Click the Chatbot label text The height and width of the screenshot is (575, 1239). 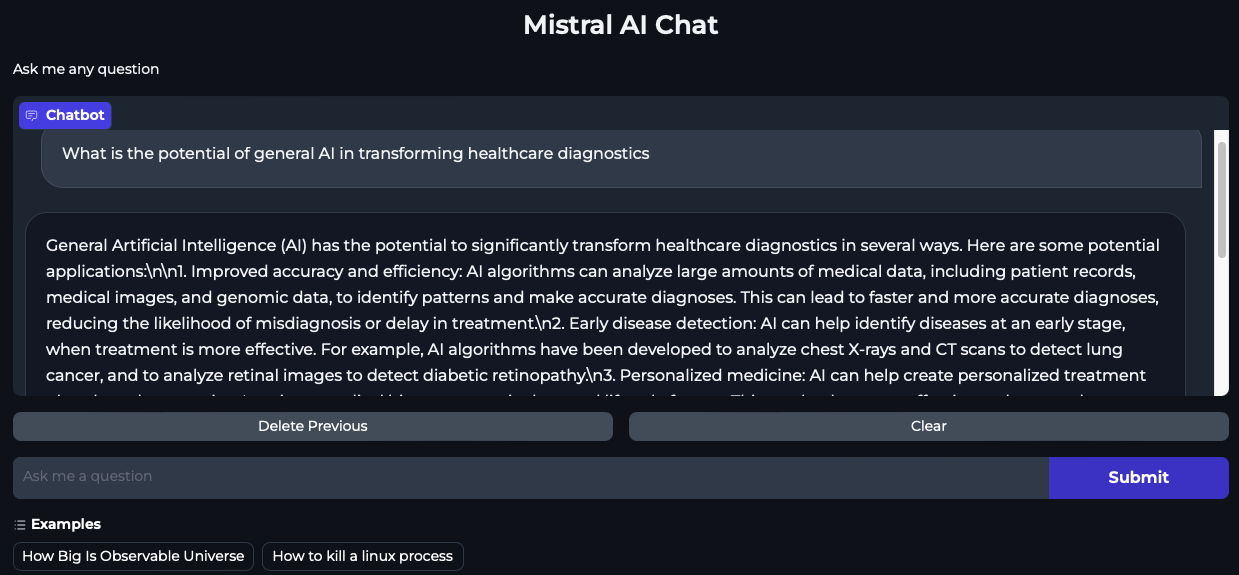click(75, 115)
